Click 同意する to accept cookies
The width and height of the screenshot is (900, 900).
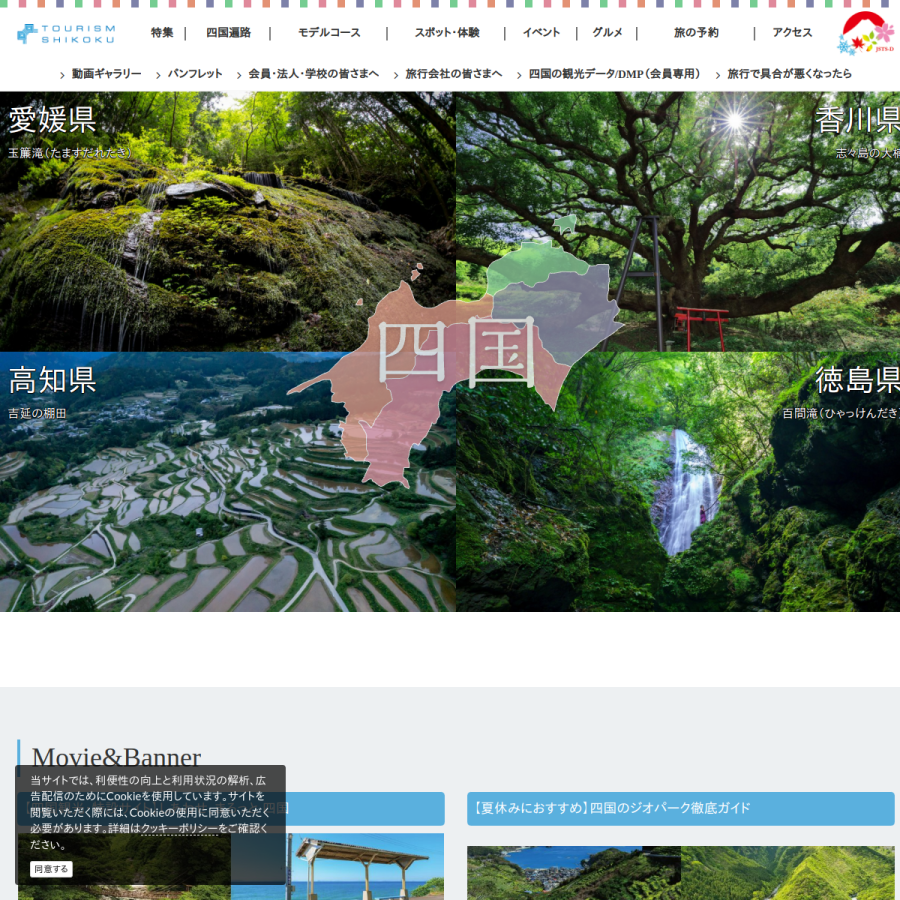tap(51, 869)
